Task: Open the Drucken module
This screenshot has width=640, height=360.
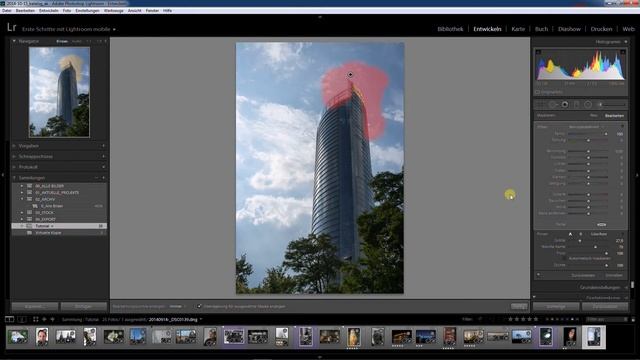Action: click(x=601, y=29)
